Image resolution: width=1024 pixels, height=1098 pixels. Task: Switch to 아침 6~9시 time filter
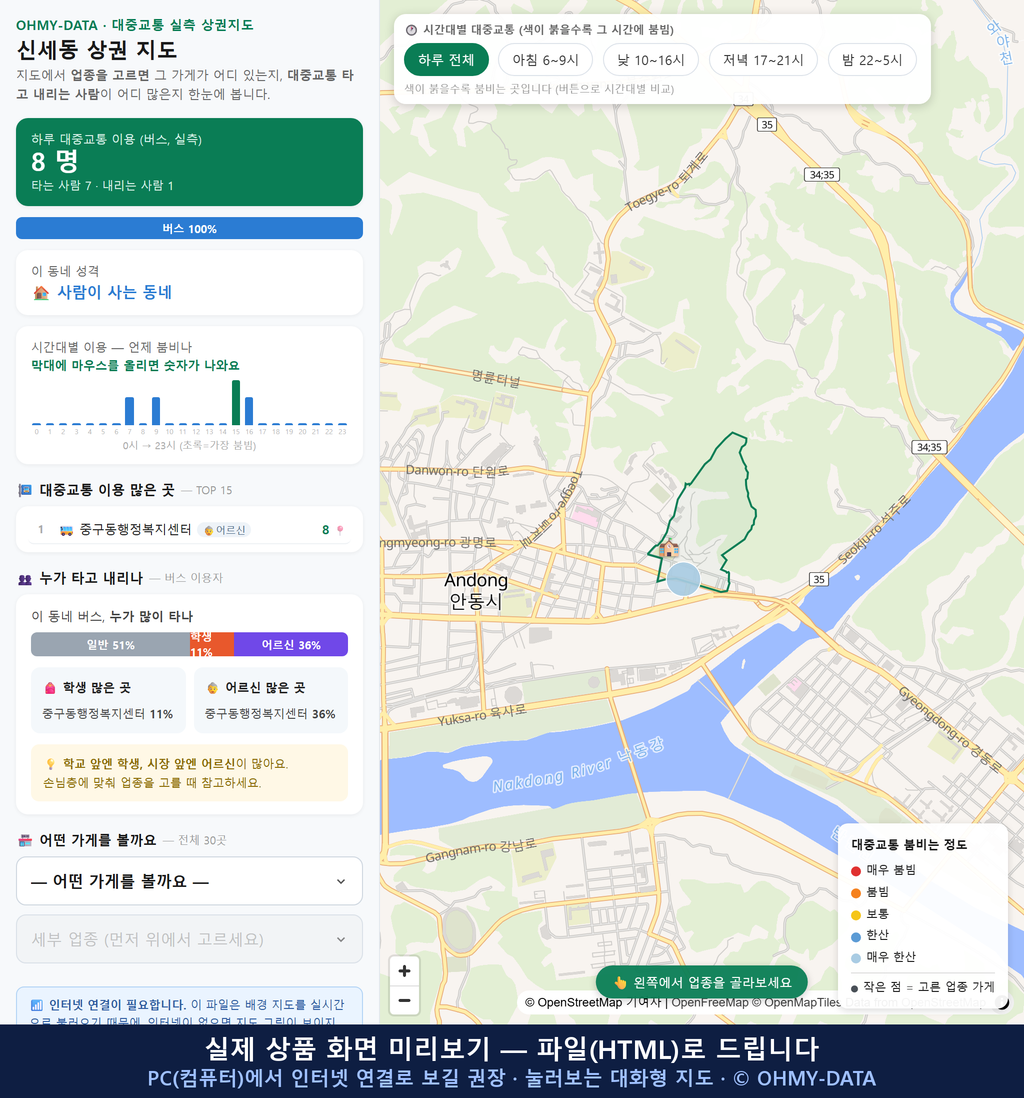point(545,60)
